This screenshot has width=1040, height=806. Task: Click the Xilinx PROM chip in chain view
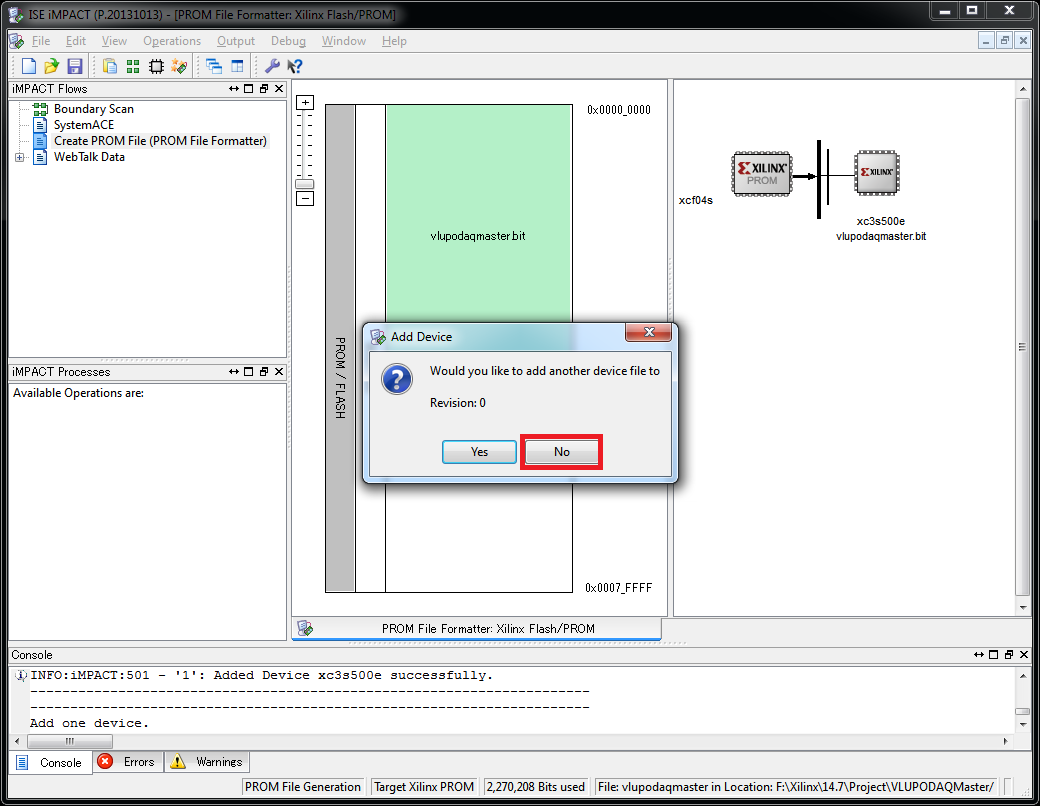(x=761, y=174)
